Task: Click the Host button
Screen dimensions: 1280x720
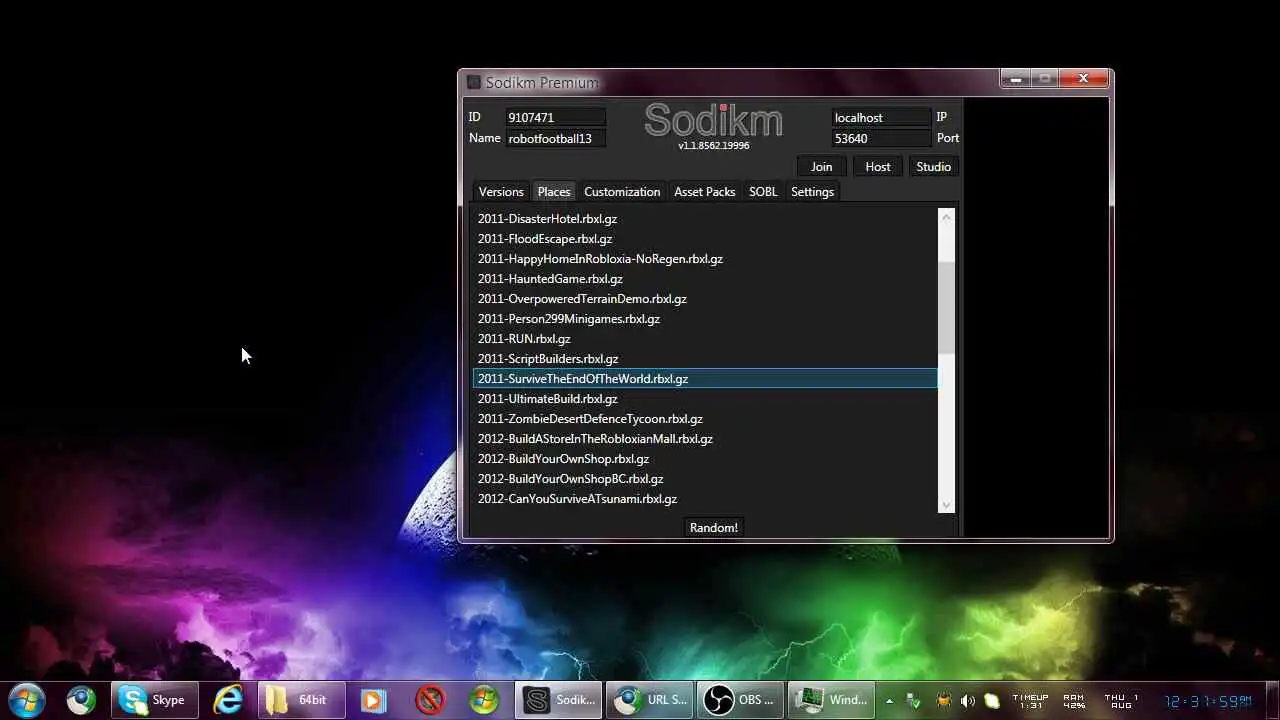Action: [878, 167]
